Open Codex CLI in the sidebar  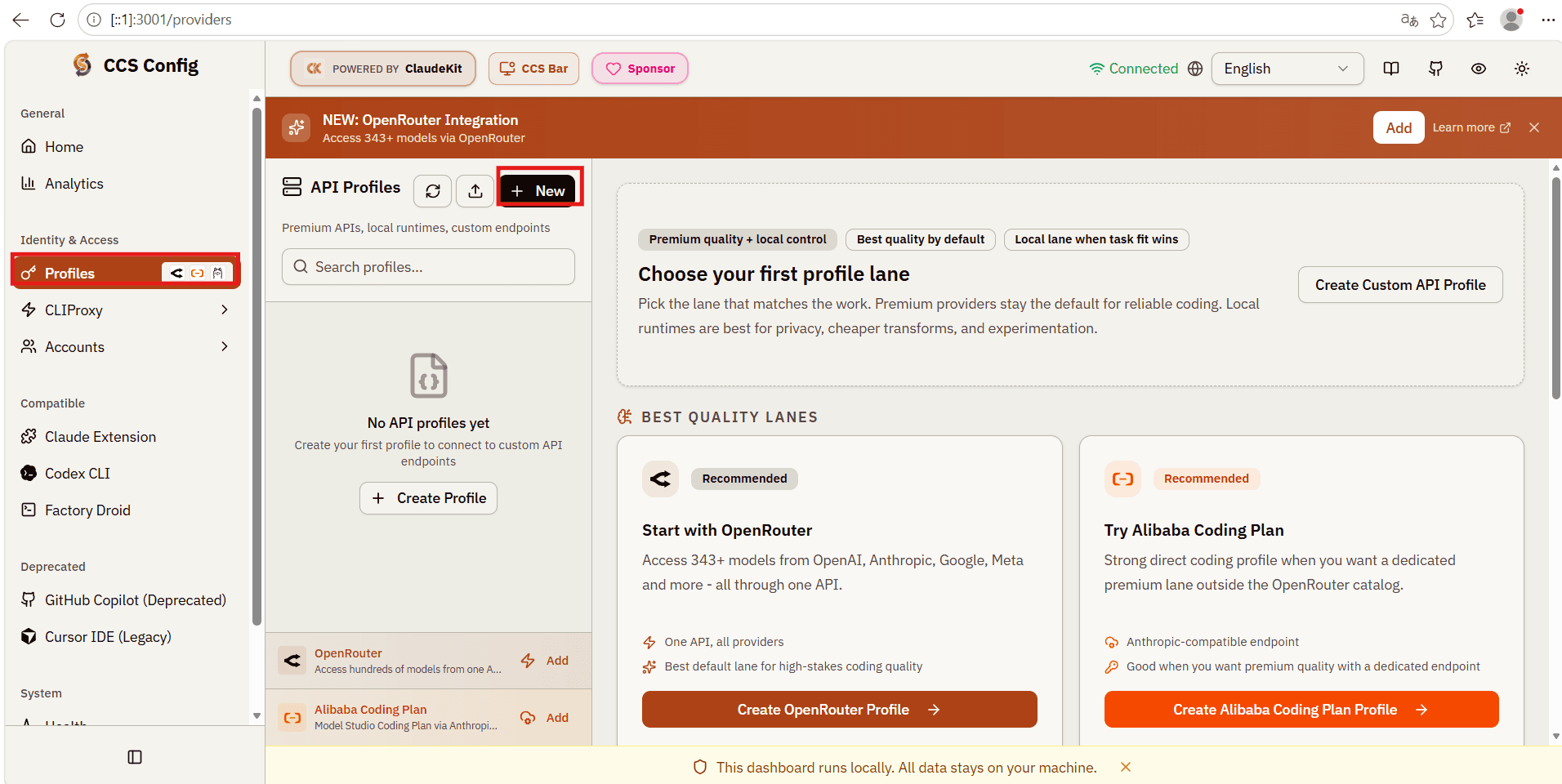click(126, 474)
